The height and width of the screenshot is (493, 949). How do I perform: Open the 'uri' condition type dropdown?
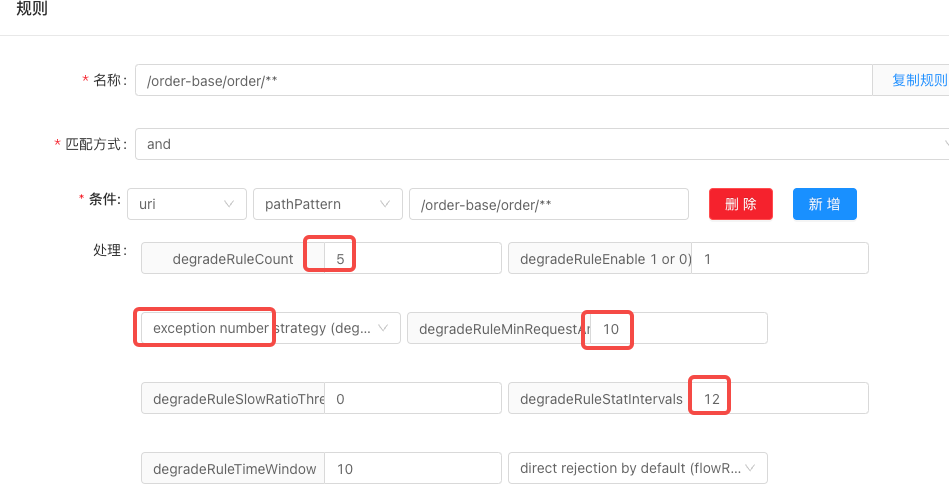tap(186, 204)
